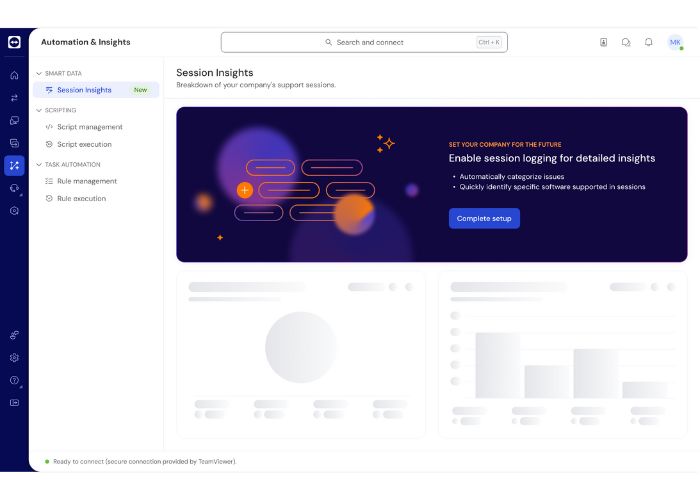The image size is (700, 500).
Task: Open the MK user profile avatar
Action: point(675,42)
